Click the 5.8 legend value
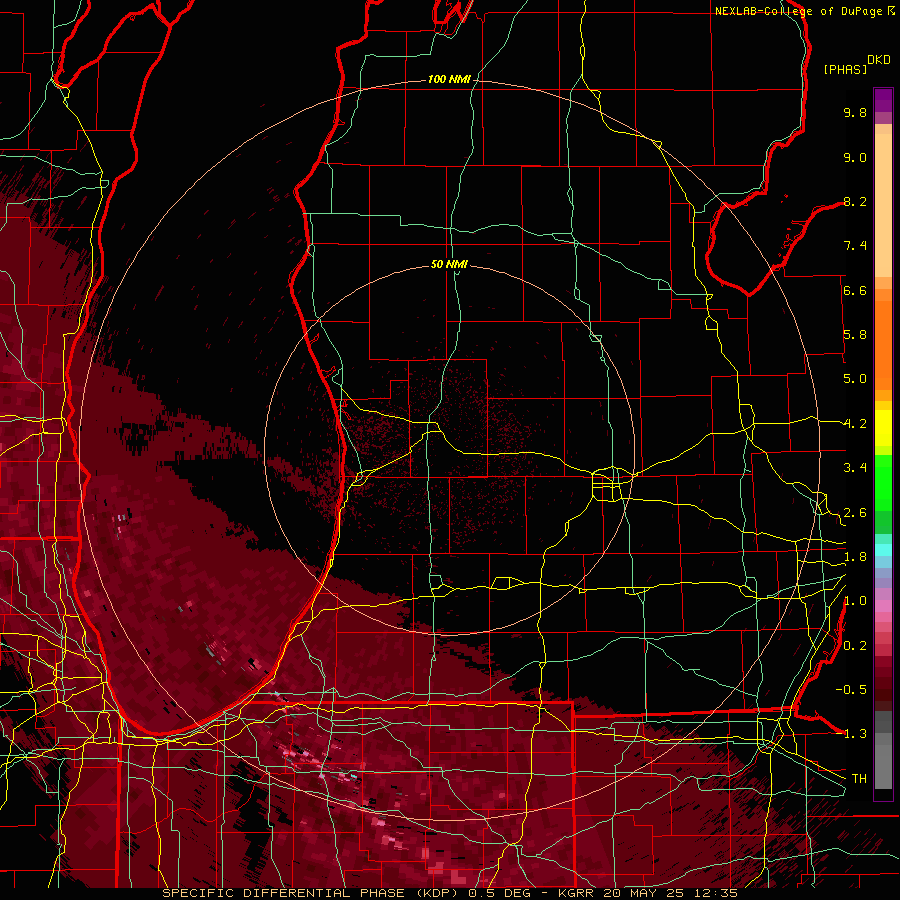Viewport: 900px width, 900px height. click(855, 335)
